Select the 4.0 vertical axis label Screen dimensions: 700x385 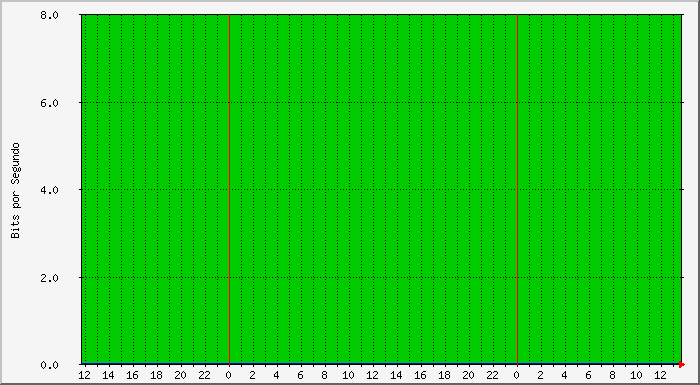point(49,190)
